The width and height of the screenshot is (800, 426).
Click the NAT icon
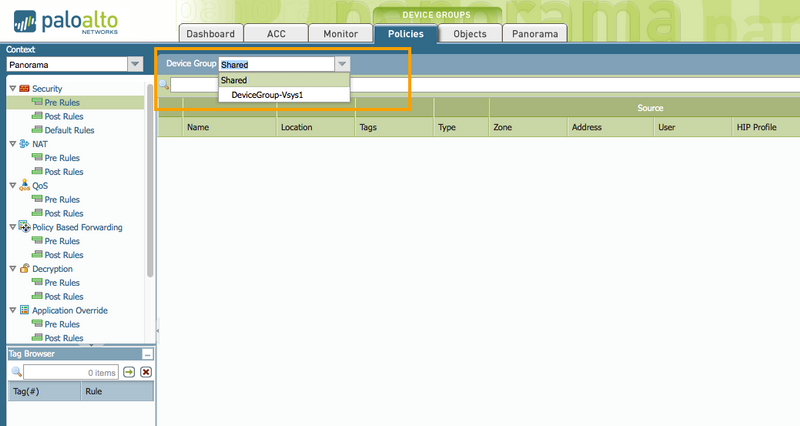click(x=24, y=144)
